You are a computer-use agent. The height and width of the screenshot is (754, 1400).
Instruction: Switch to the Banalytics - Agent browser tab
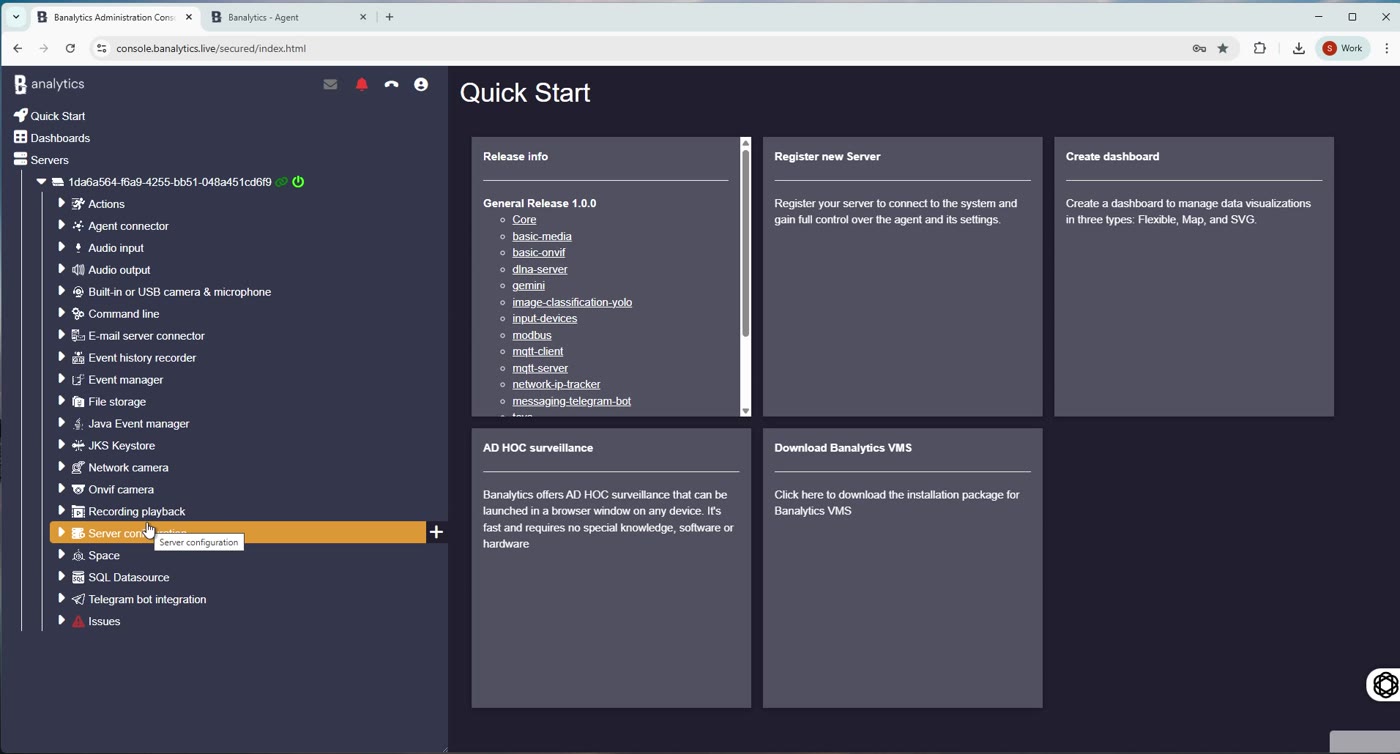289,17
